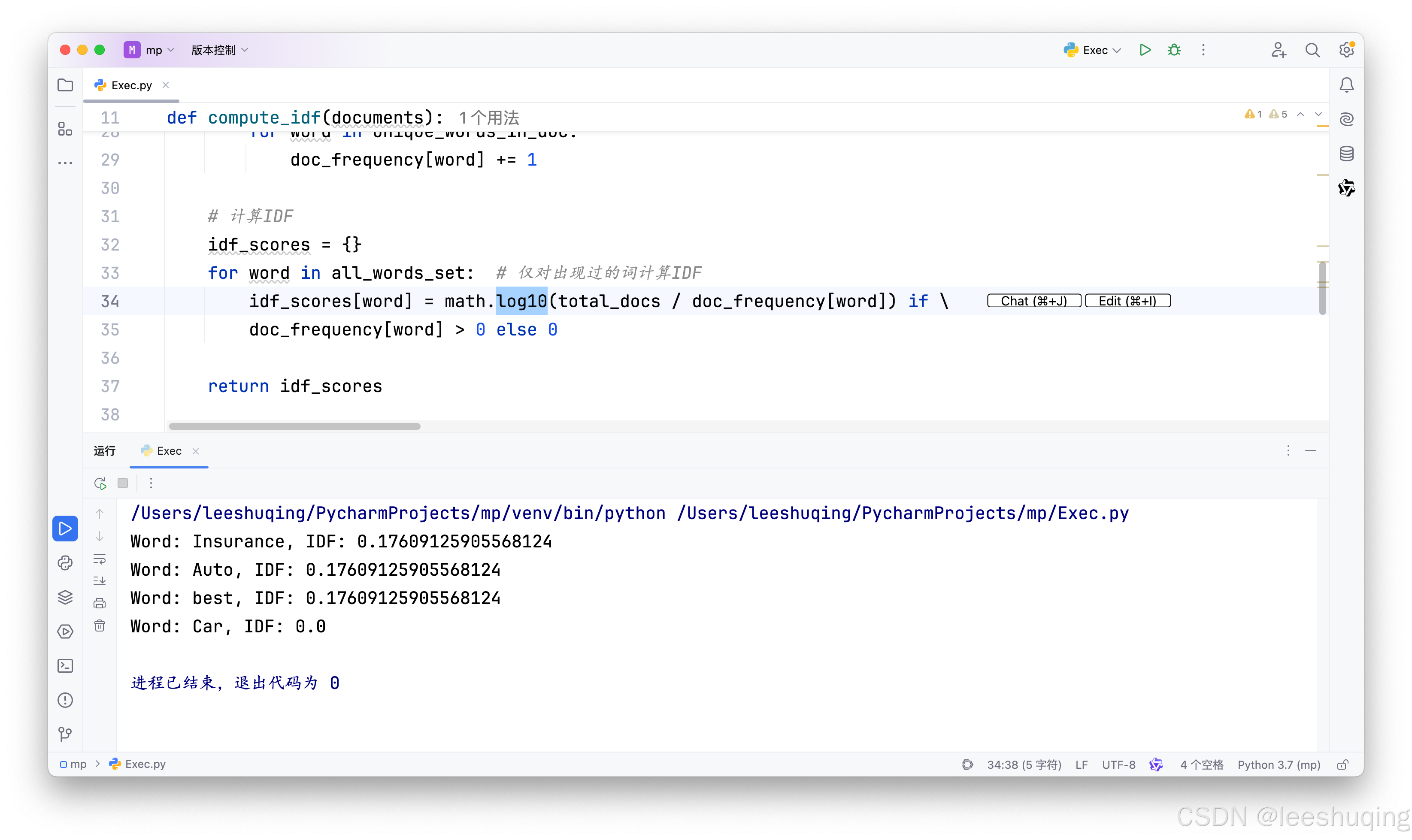Switch to the Exec.py editor tab
The image size is (1412, 840).
coord(131,85)
